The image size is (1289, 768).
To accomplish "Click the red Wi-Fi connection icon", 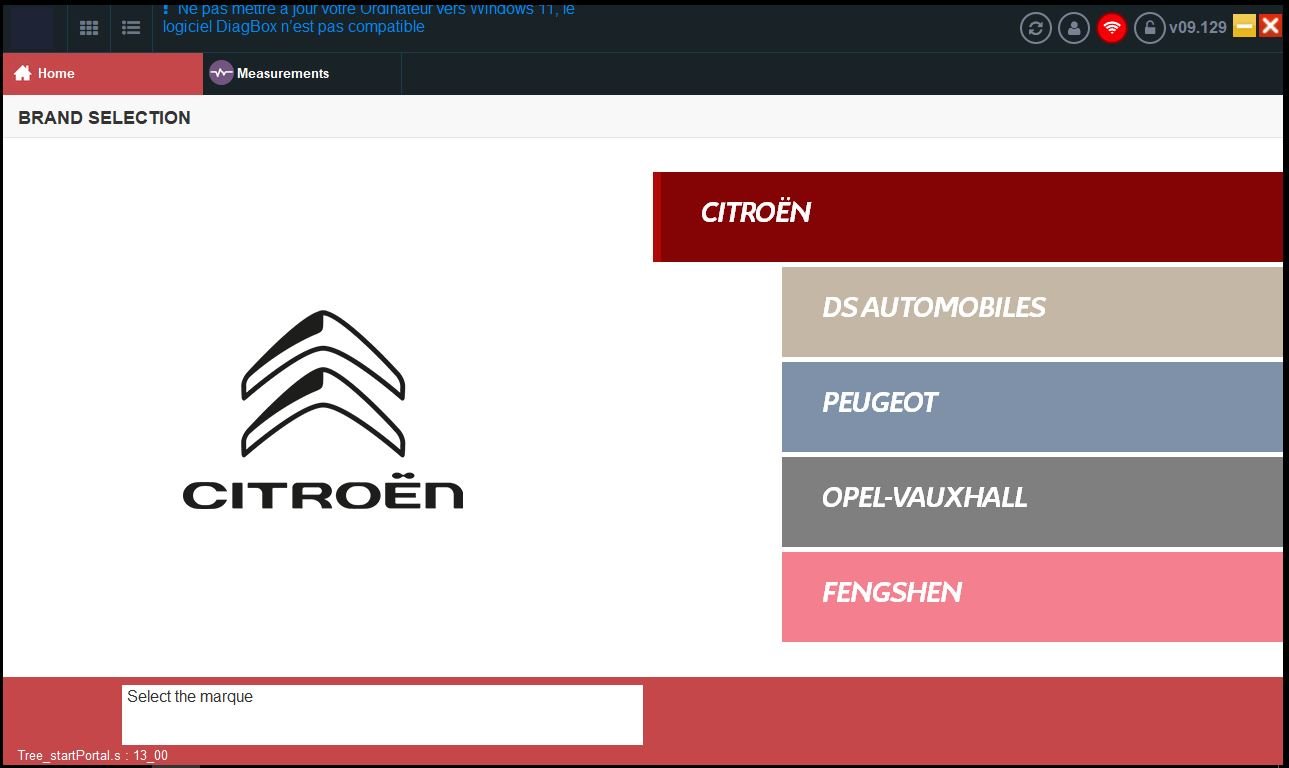I will [1112, 28].
